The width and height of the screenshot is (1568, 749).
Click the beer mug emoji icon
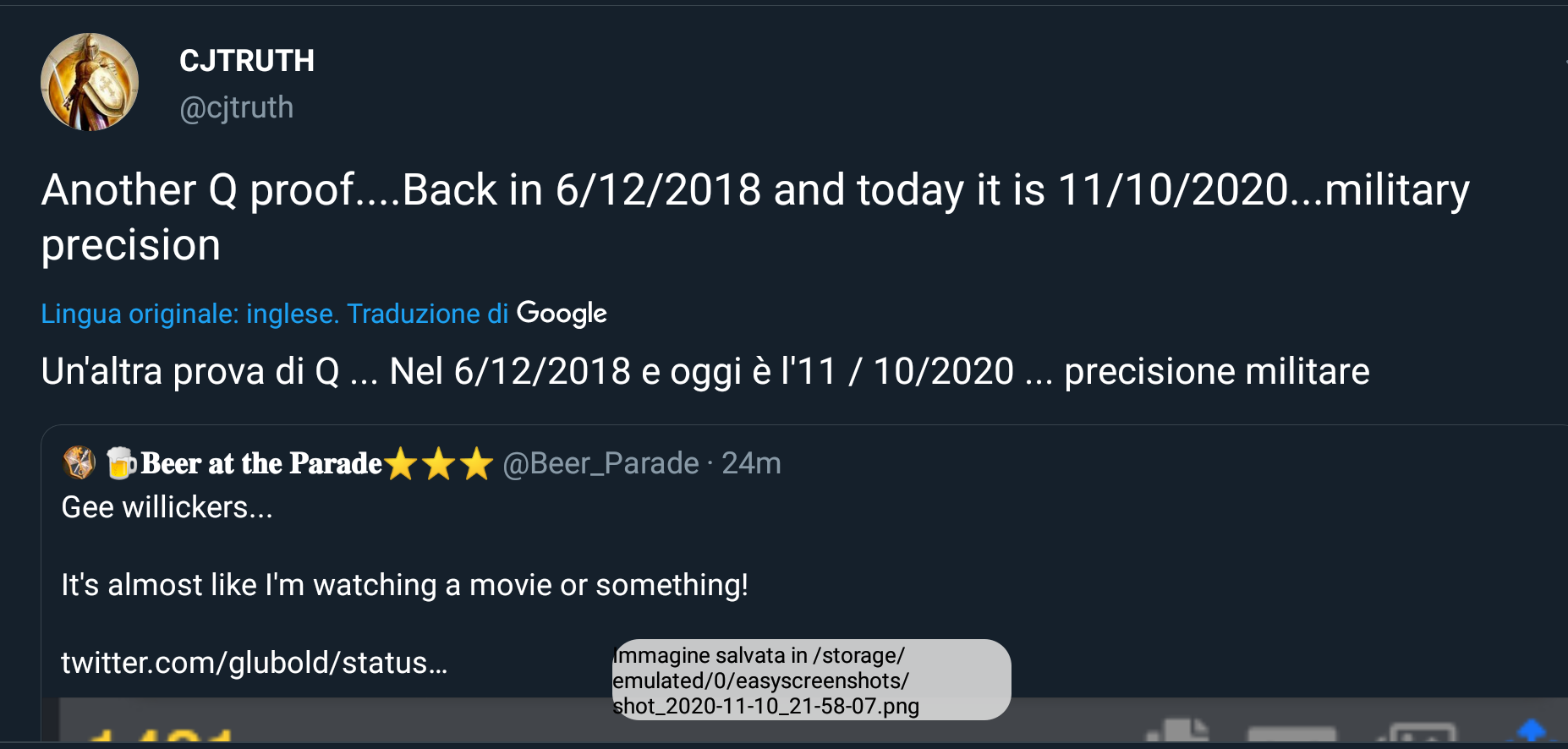[121, 462]
